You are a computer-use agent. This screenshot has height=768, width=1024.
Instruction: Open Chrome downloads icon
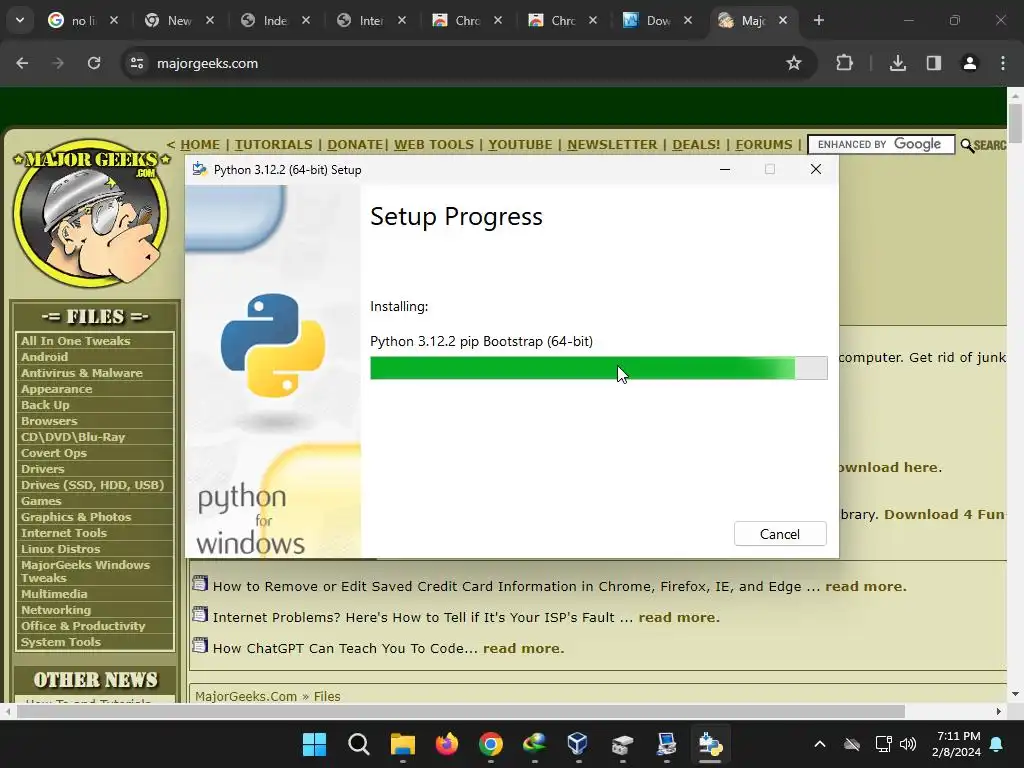[898, 63]
